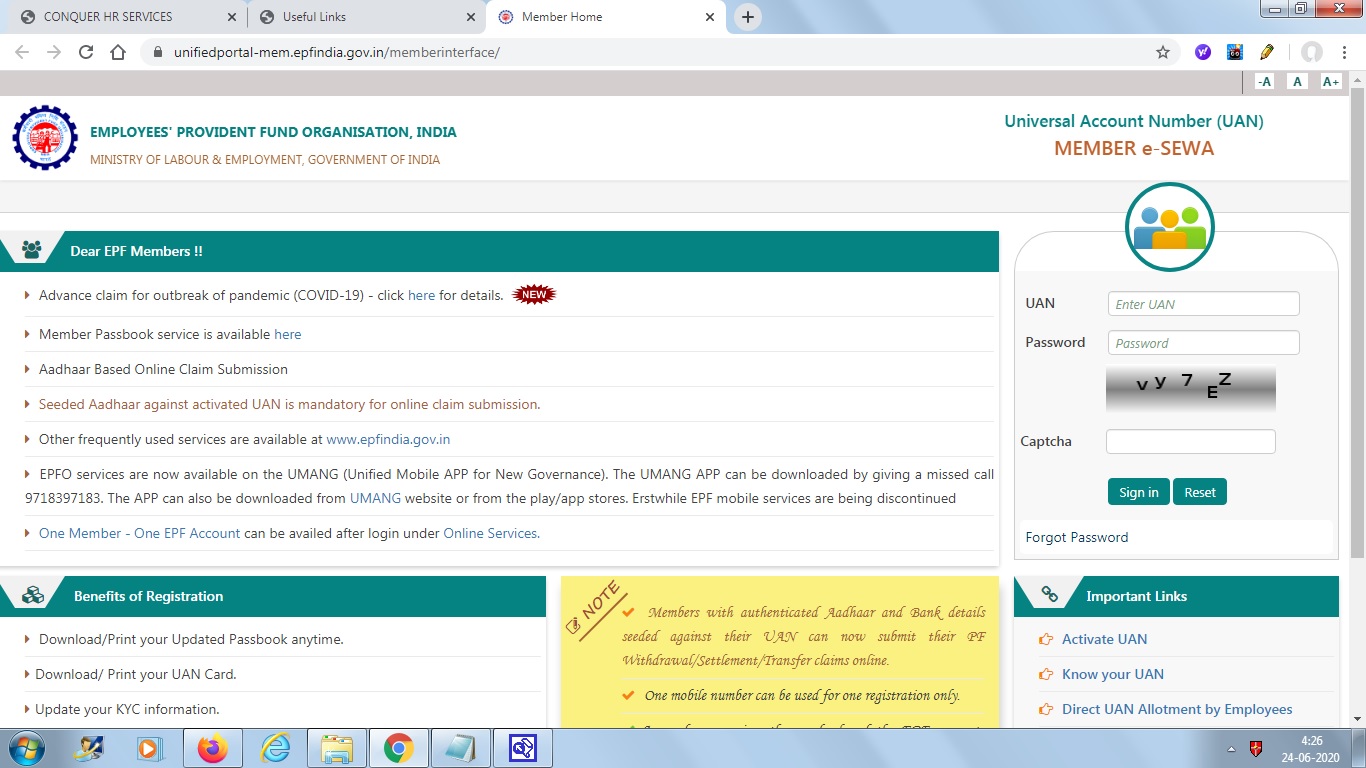Click the Know your UAN hand icon
This screenshot has height=768, width=1366.
[x=1046, y=675]
